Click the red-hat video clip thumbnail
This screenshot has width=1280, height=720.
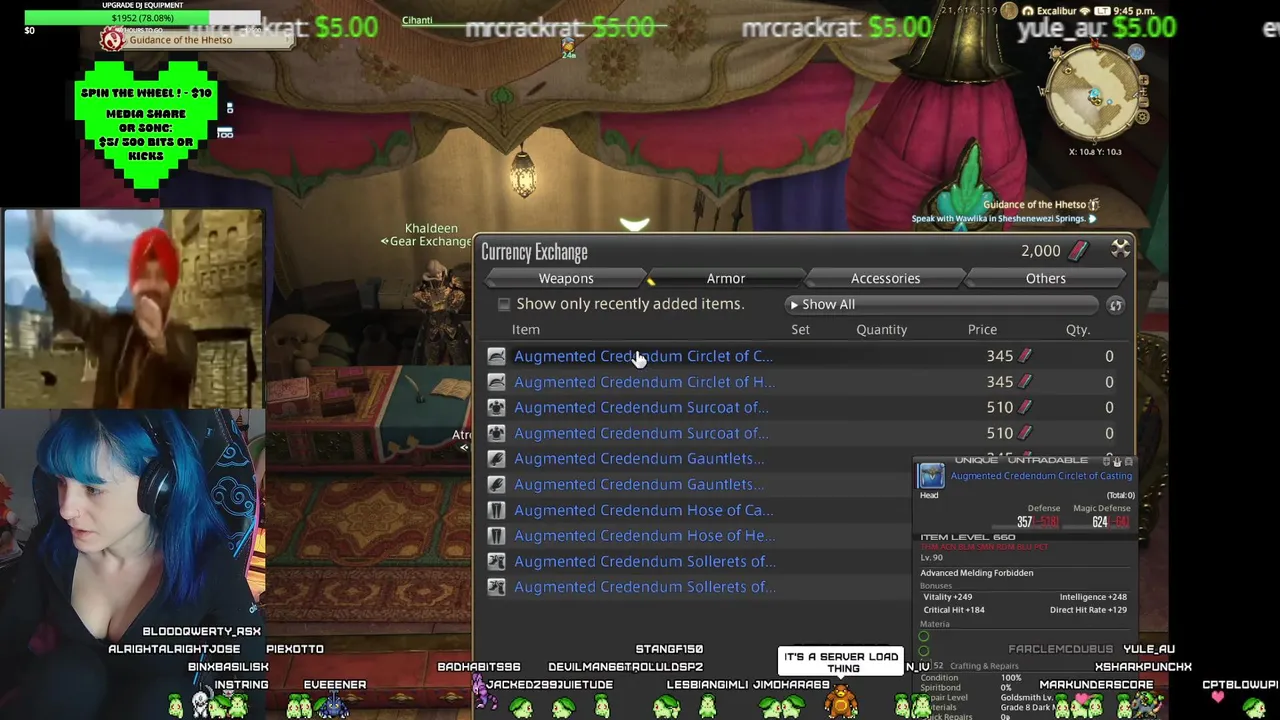tap(132, 309)
